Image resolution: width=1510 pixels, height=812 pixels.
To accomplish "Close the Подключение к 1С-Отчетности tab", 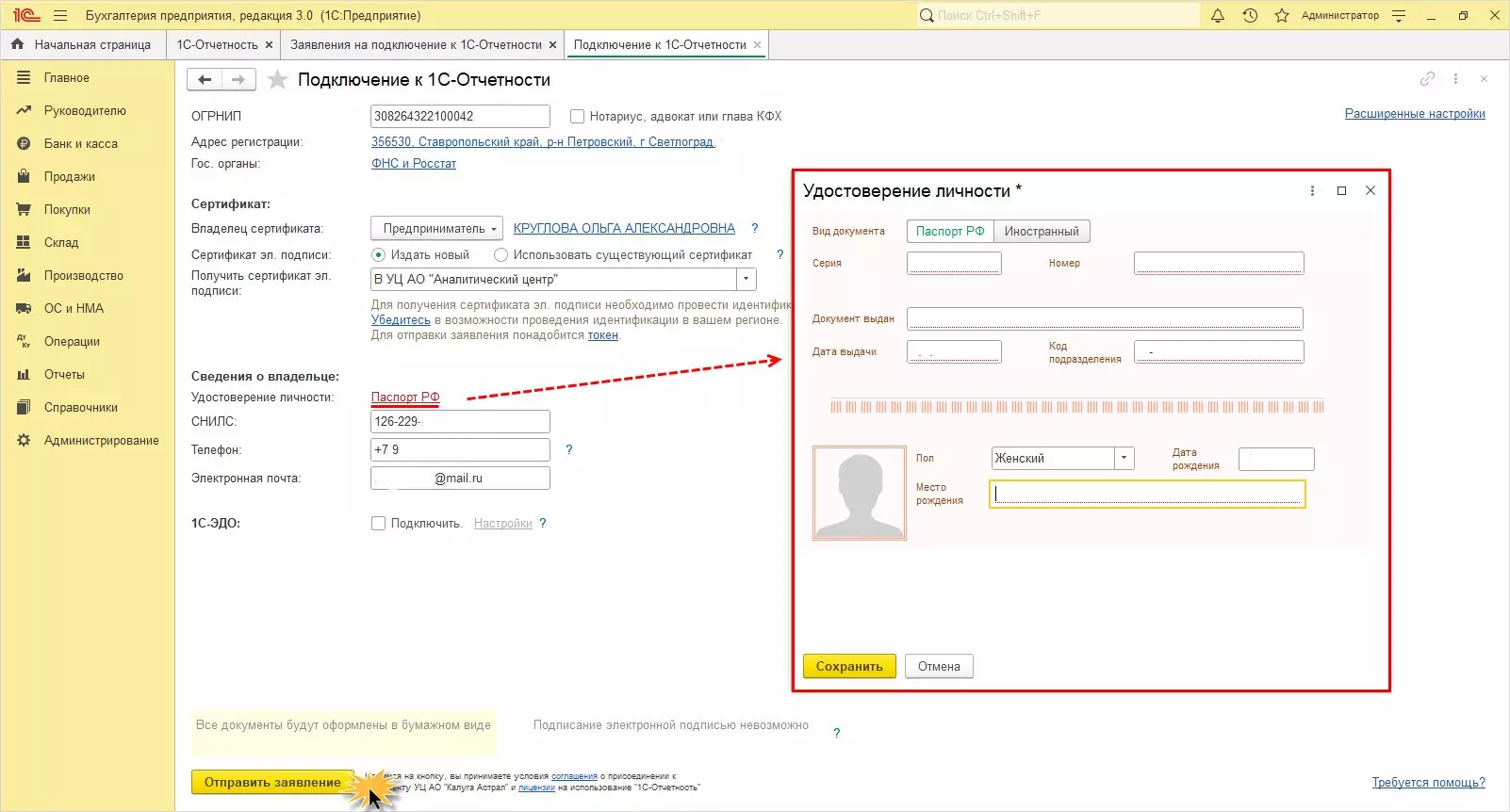I will point(757,44).
